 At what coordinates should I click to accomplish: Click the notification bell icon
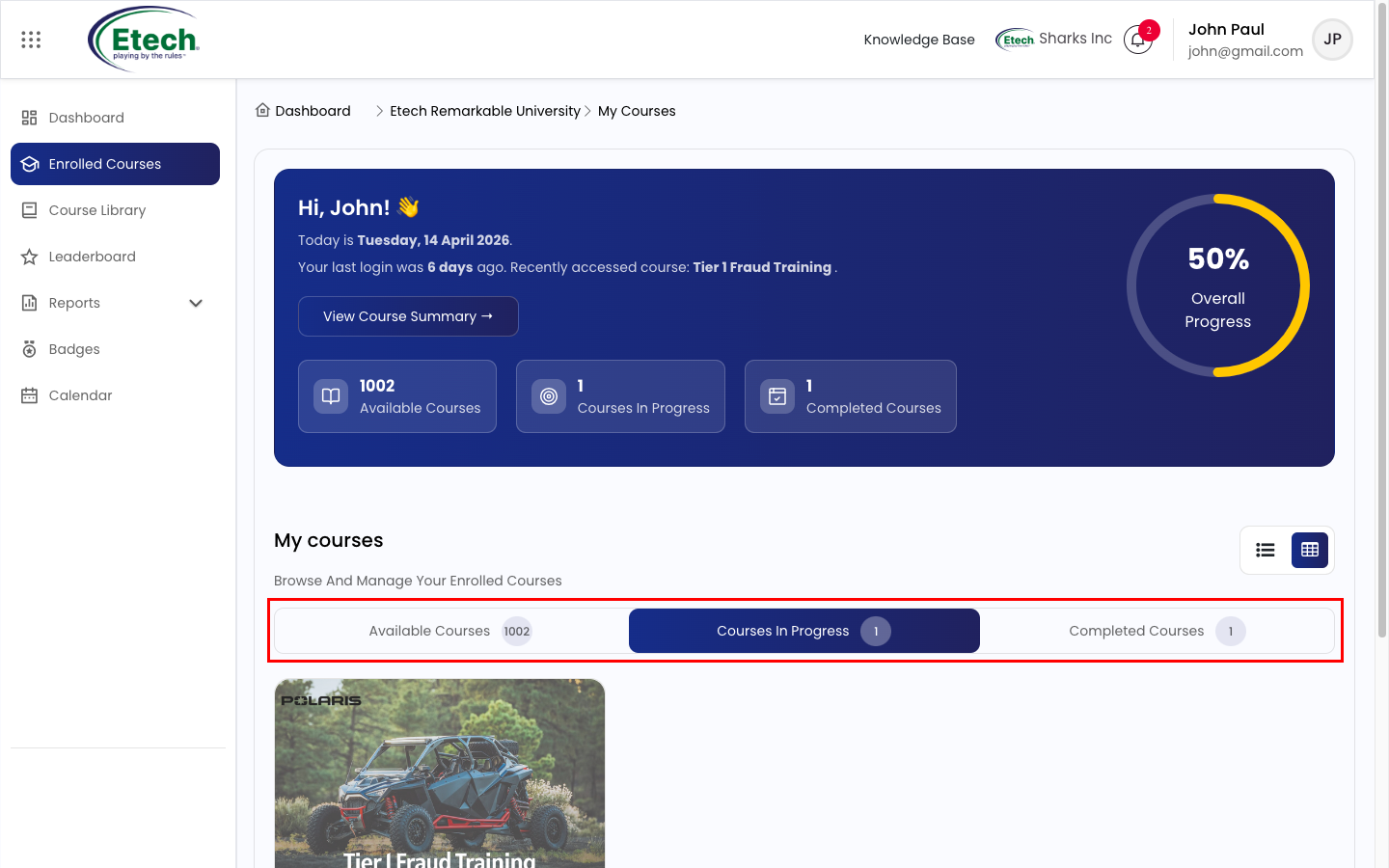pos(1138,40)
